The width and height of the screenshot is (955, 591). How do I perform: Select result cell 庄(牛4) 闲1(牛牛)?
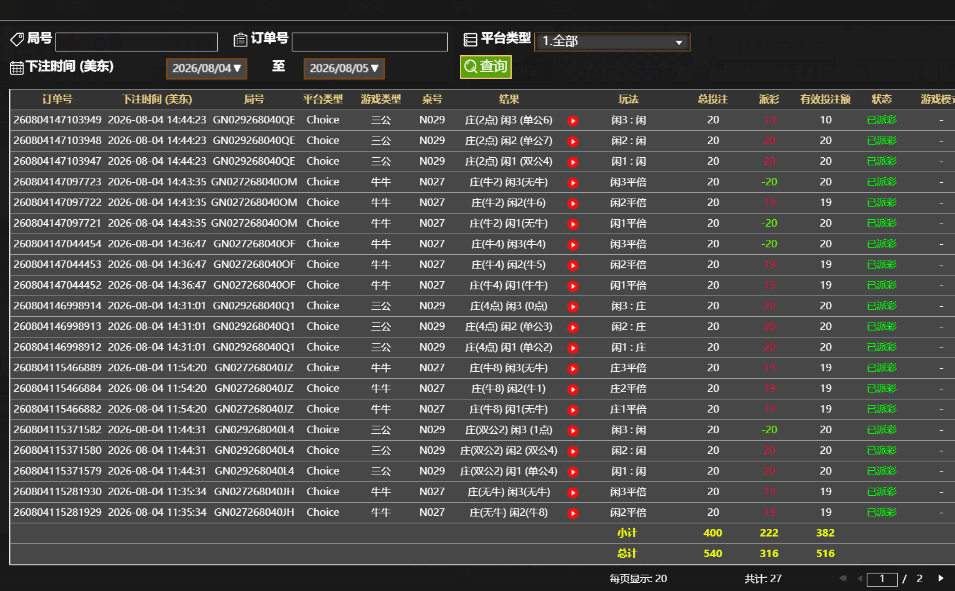509,285
